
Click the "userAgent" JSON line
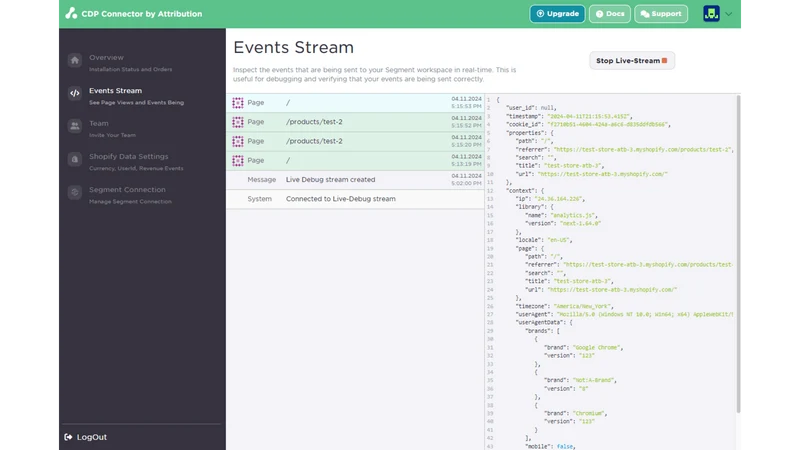point(624,314)
